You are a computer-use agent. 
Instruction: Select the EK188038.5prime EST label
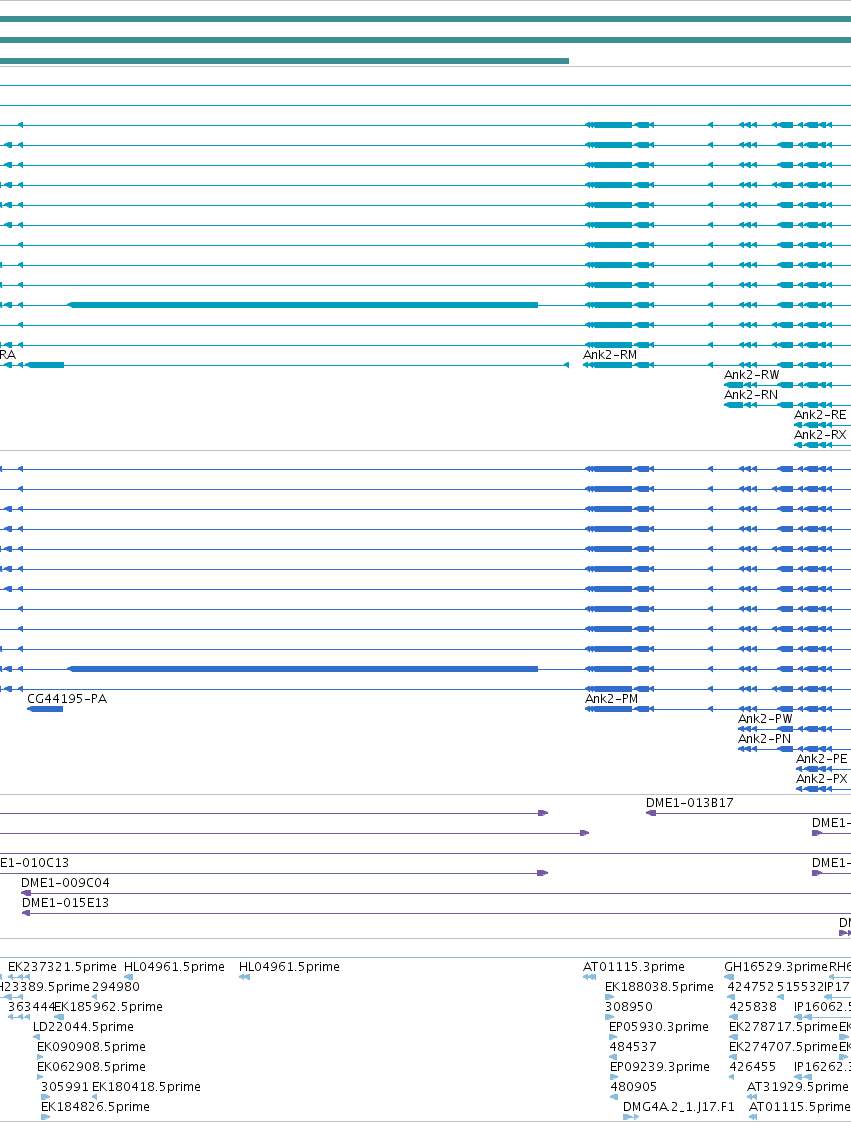click(659, 987)
